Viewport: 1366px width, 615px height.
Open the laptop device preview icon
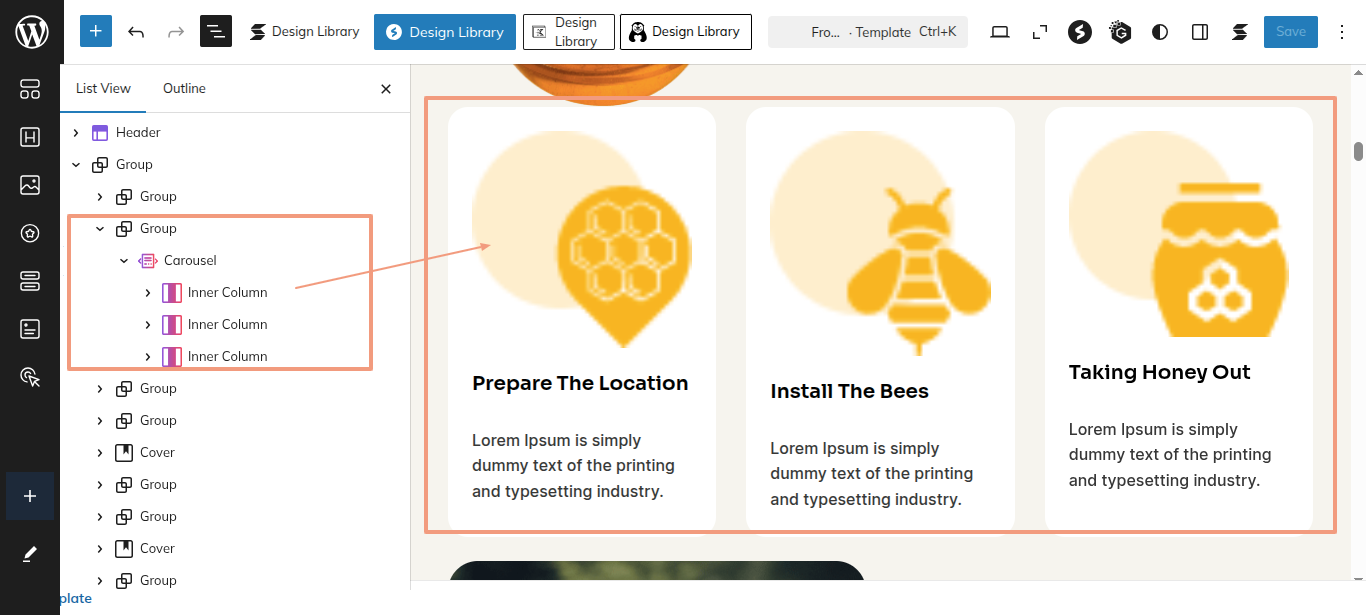pyautogui.click(x=999, y=32)
